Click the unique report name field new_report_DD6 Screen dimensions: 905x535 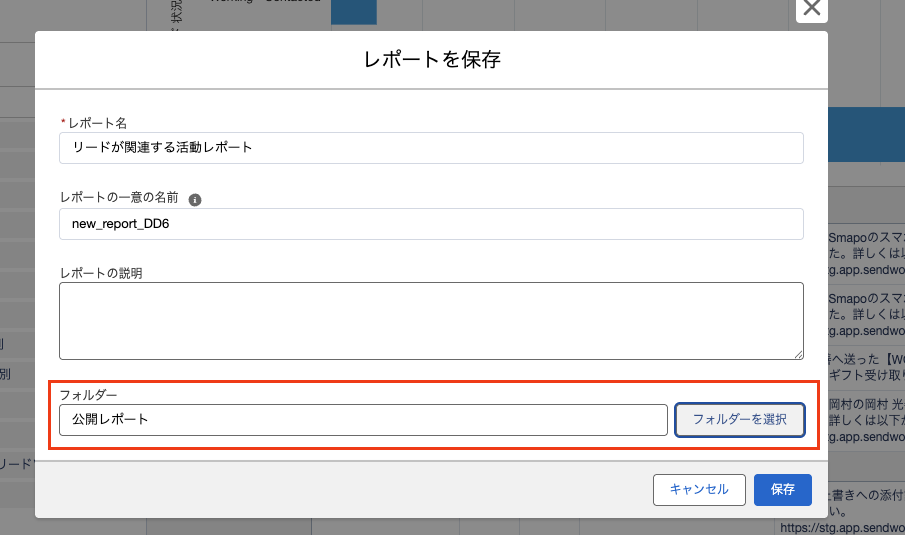coord(431,224)
